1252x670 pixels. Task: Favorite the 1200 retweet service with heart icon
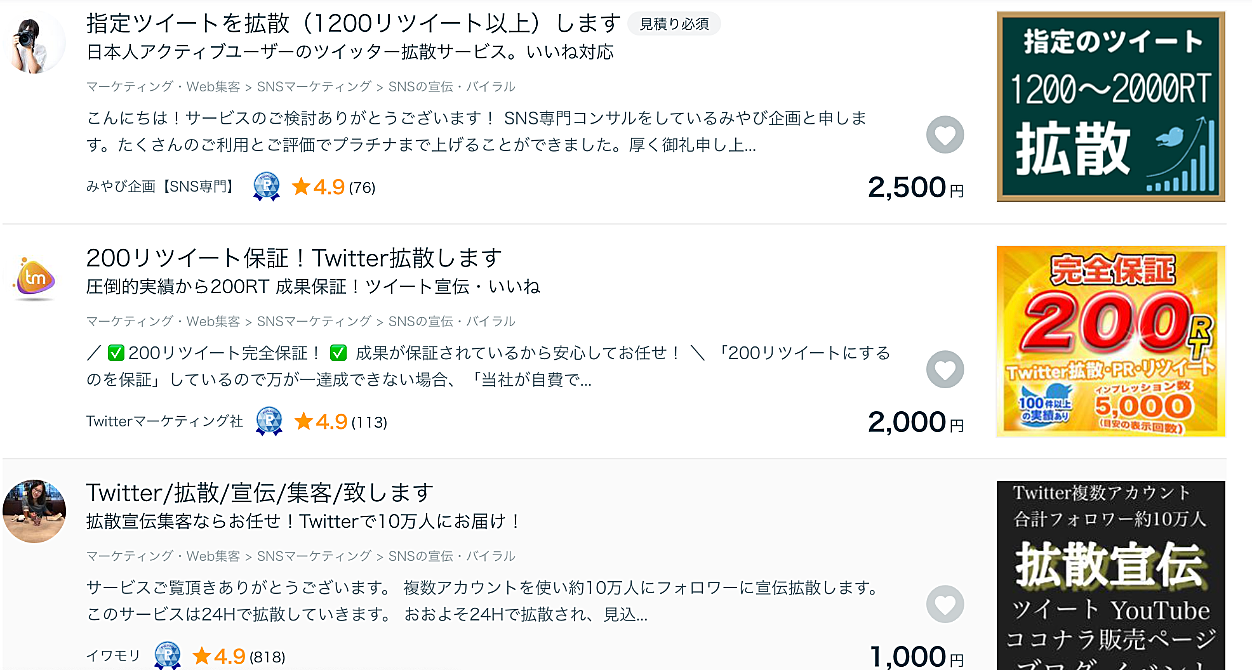coord(945,134)
